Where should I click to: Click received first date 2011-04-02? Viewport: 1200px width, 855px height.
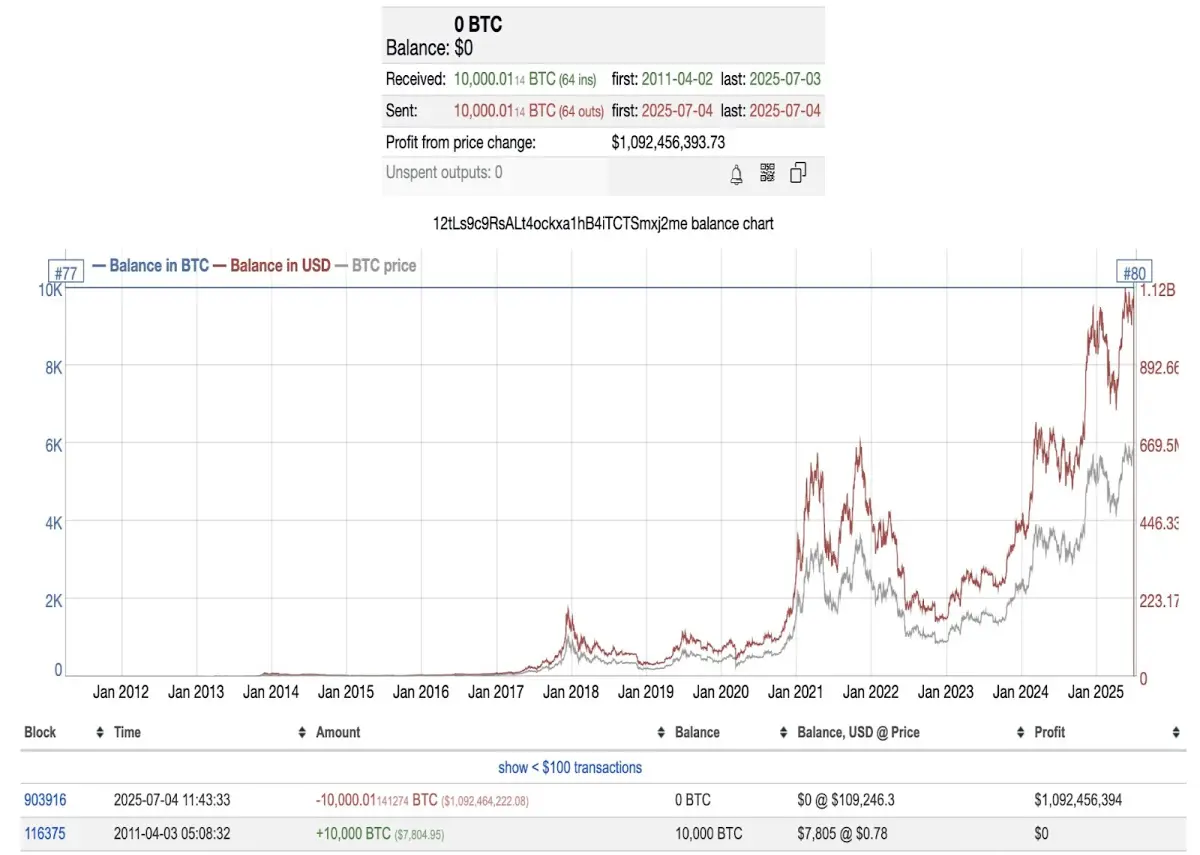point(679,79)
